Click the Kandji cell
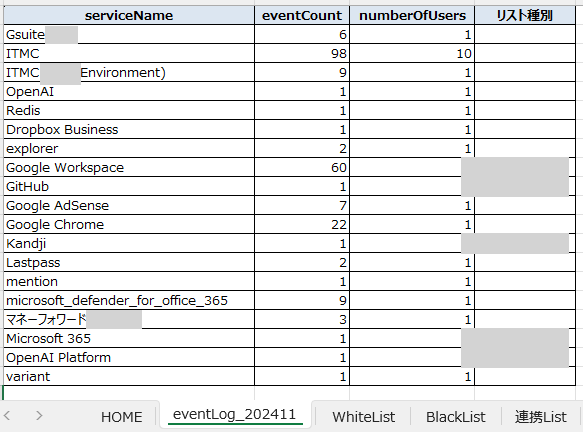Viewport: 583px width, 433px height. pos(129,243)
